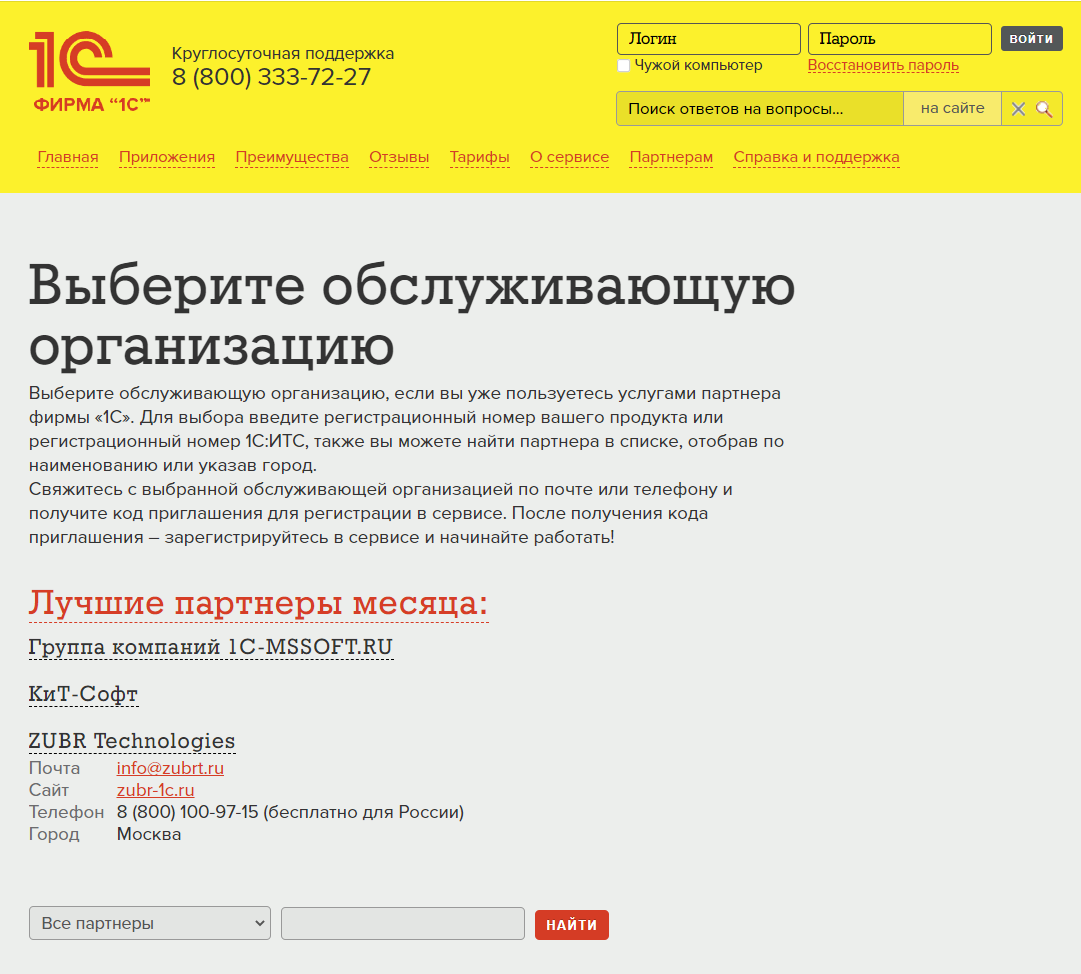The height and width of the screenshot is (974, 1081).
Task: Click the support phone number 8 (800) 333-72-27
Action: click(272, 77)
